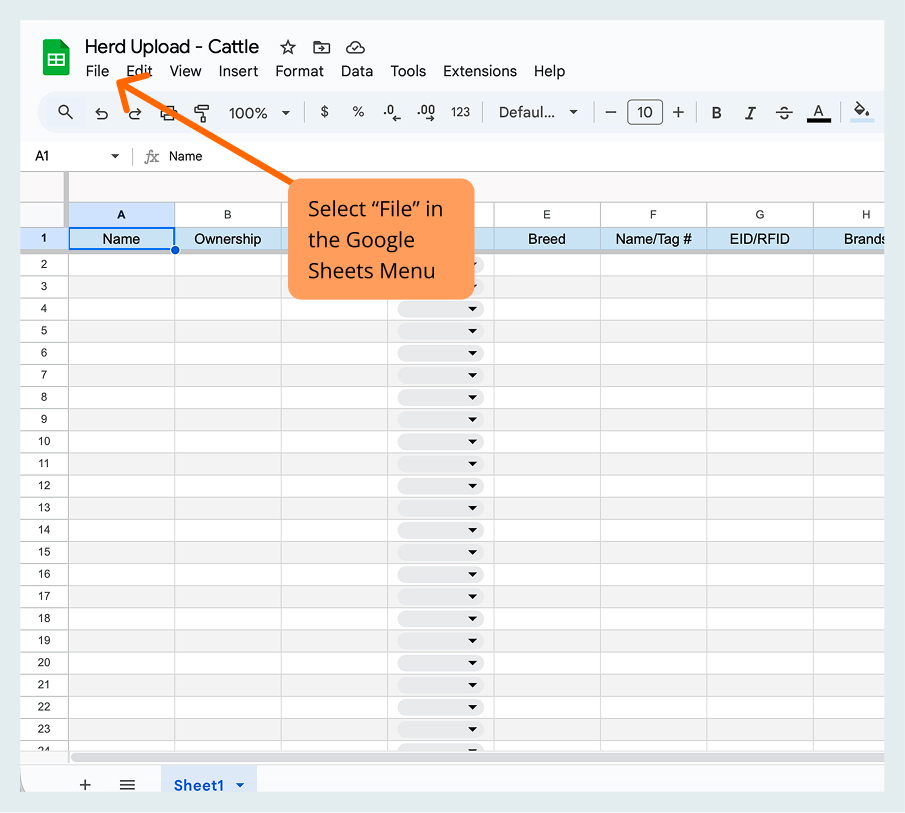
Task: Open the all sheets list icon
Action: tap(127, 785)
